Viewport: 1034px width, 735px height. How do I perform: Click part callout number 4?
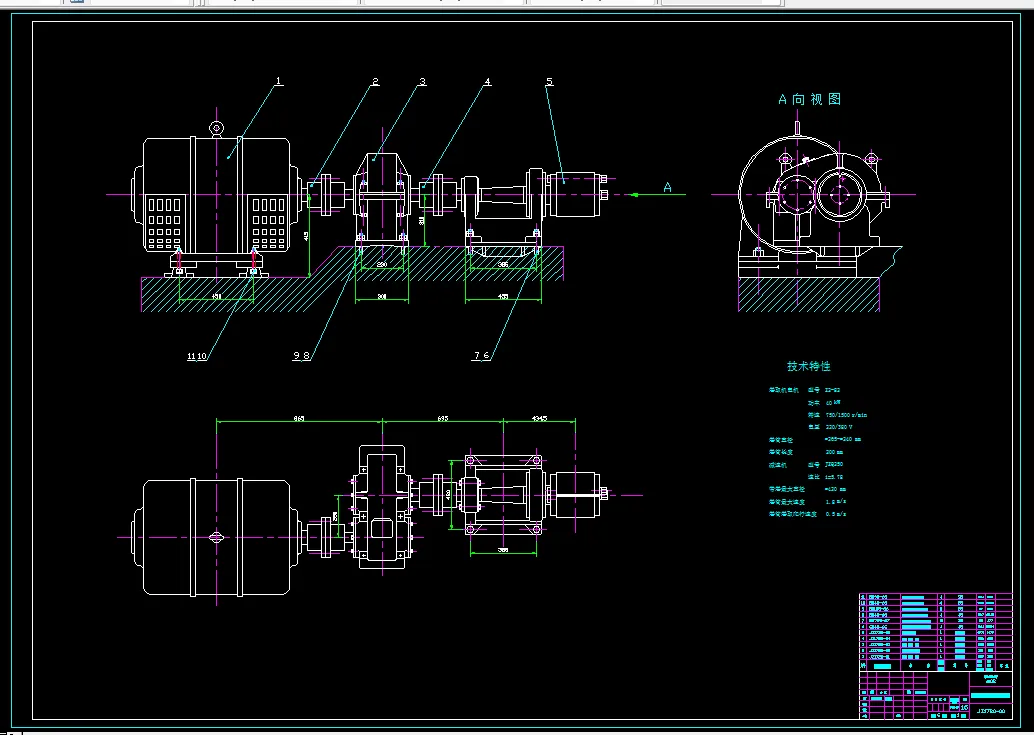click(x=487, y=82)
